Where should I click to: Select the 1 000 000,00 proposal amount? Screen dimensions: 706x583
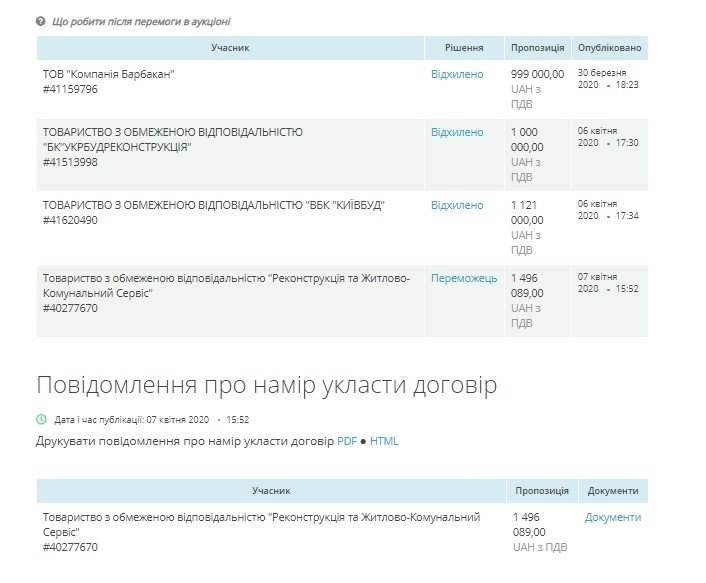527,140
